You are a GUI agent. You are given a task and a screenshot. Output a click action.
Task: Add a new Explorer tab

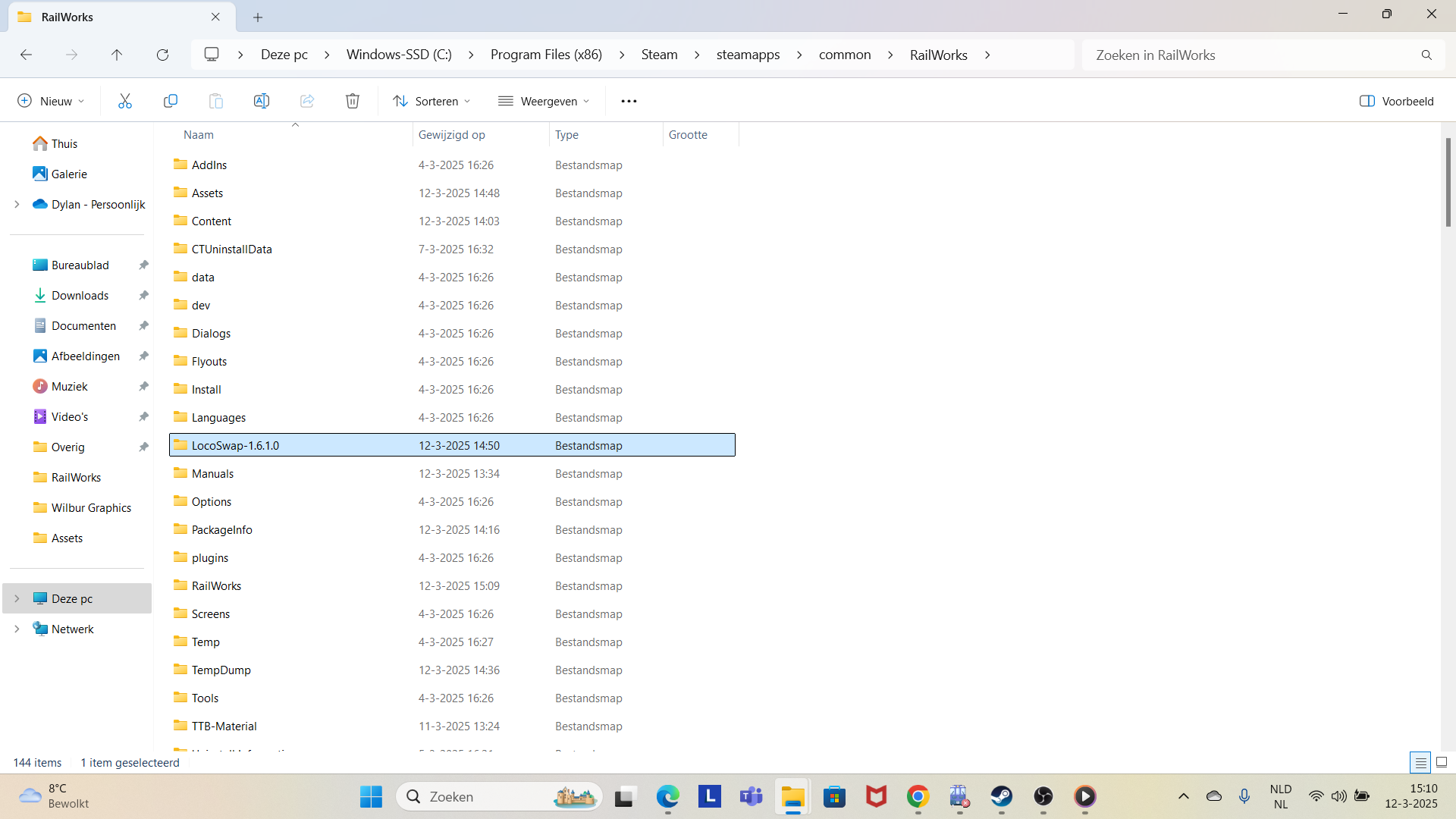coord(258,17)
